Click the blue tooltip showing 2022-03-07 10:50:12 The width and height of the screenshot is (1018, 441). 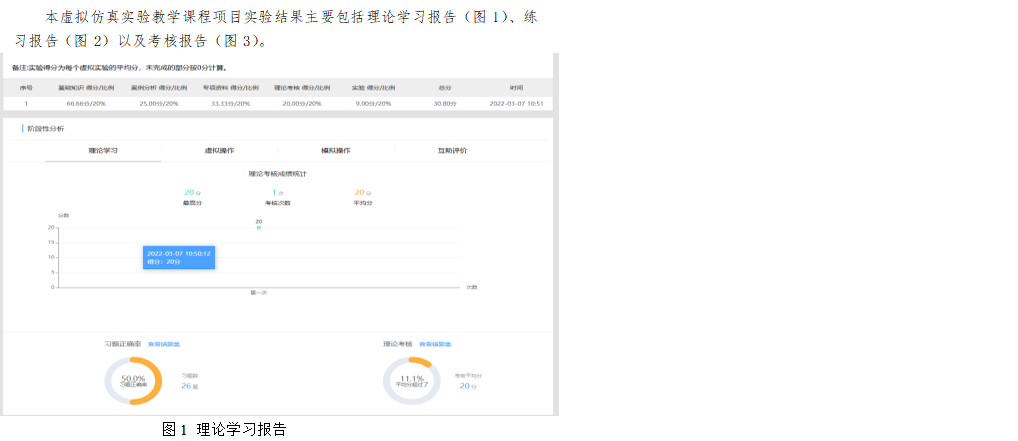[178, 257]
